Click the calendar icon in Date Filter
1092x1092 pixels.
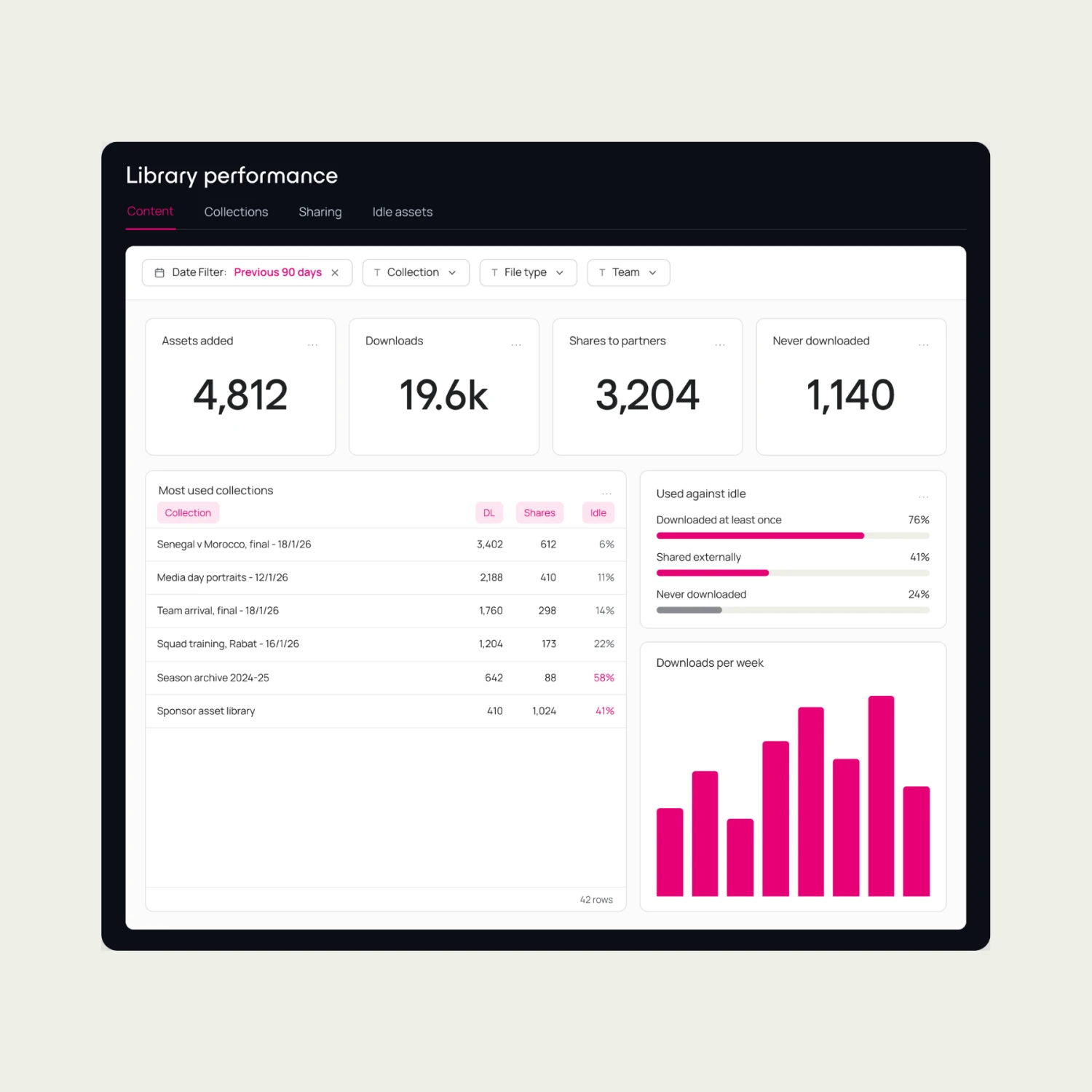click(x=159, y=272)
